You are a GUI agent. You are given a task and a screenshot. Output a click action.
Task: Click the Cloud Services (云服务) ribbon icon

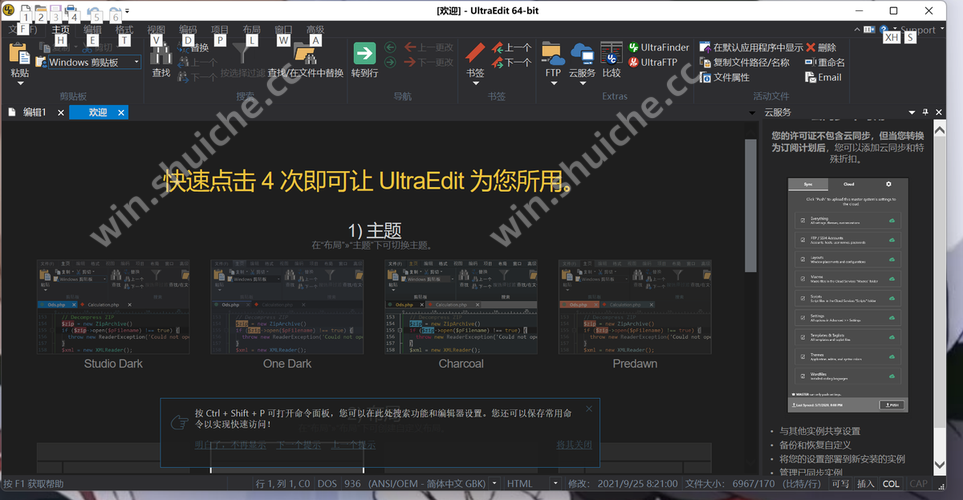click(x=582, y=53)
